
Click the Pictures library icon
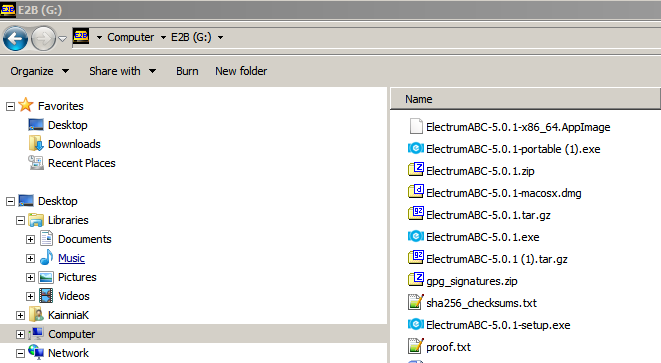pos(46,277)
